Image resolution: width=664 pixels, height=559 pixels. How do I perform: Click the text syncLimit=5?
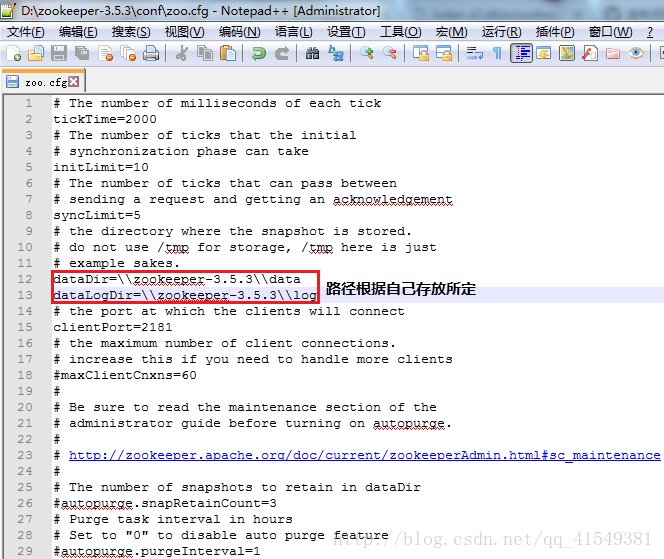pos(97,216)
